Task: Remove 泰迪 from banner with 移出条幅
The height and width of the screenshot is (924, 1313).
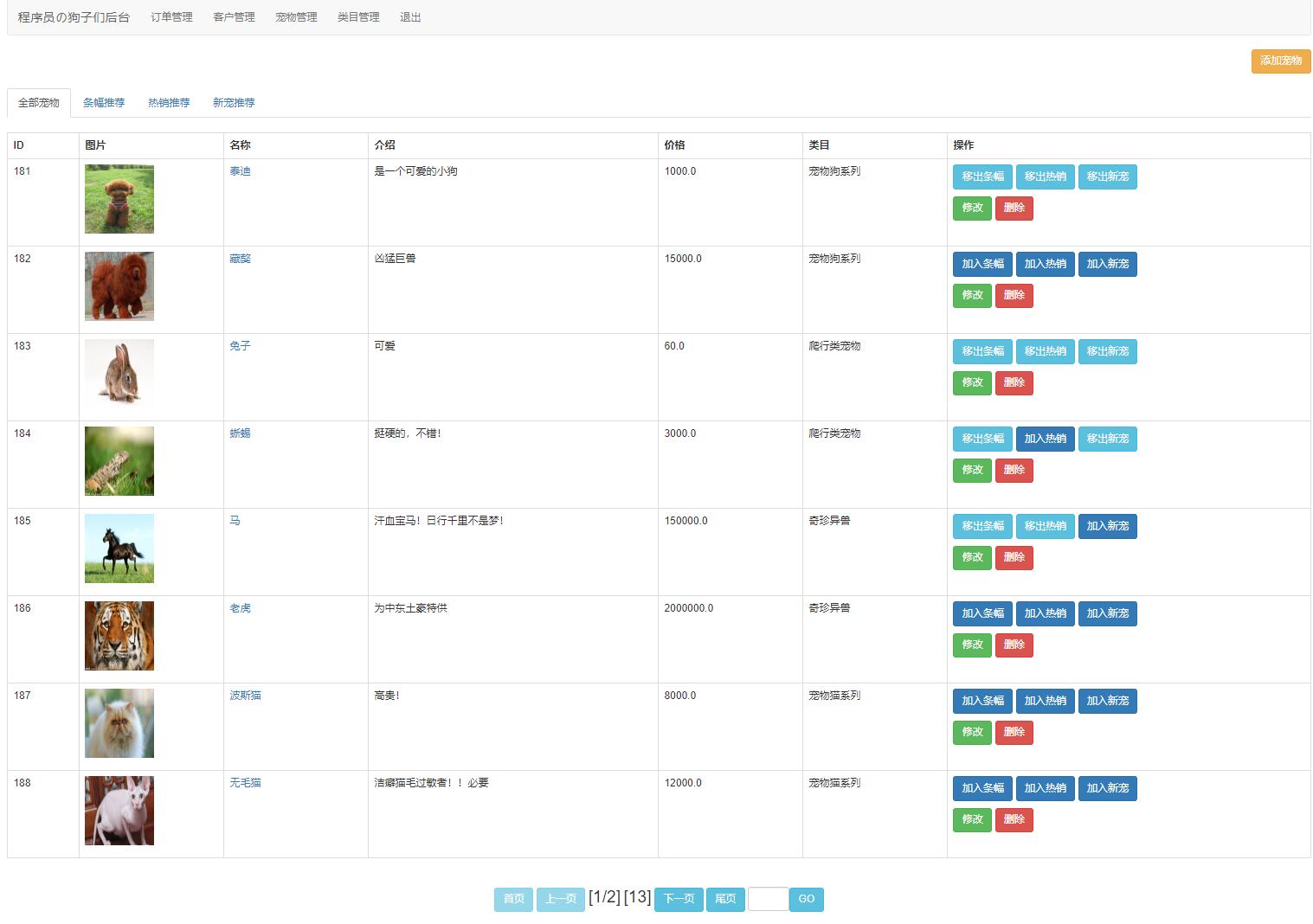Action: 982,176
